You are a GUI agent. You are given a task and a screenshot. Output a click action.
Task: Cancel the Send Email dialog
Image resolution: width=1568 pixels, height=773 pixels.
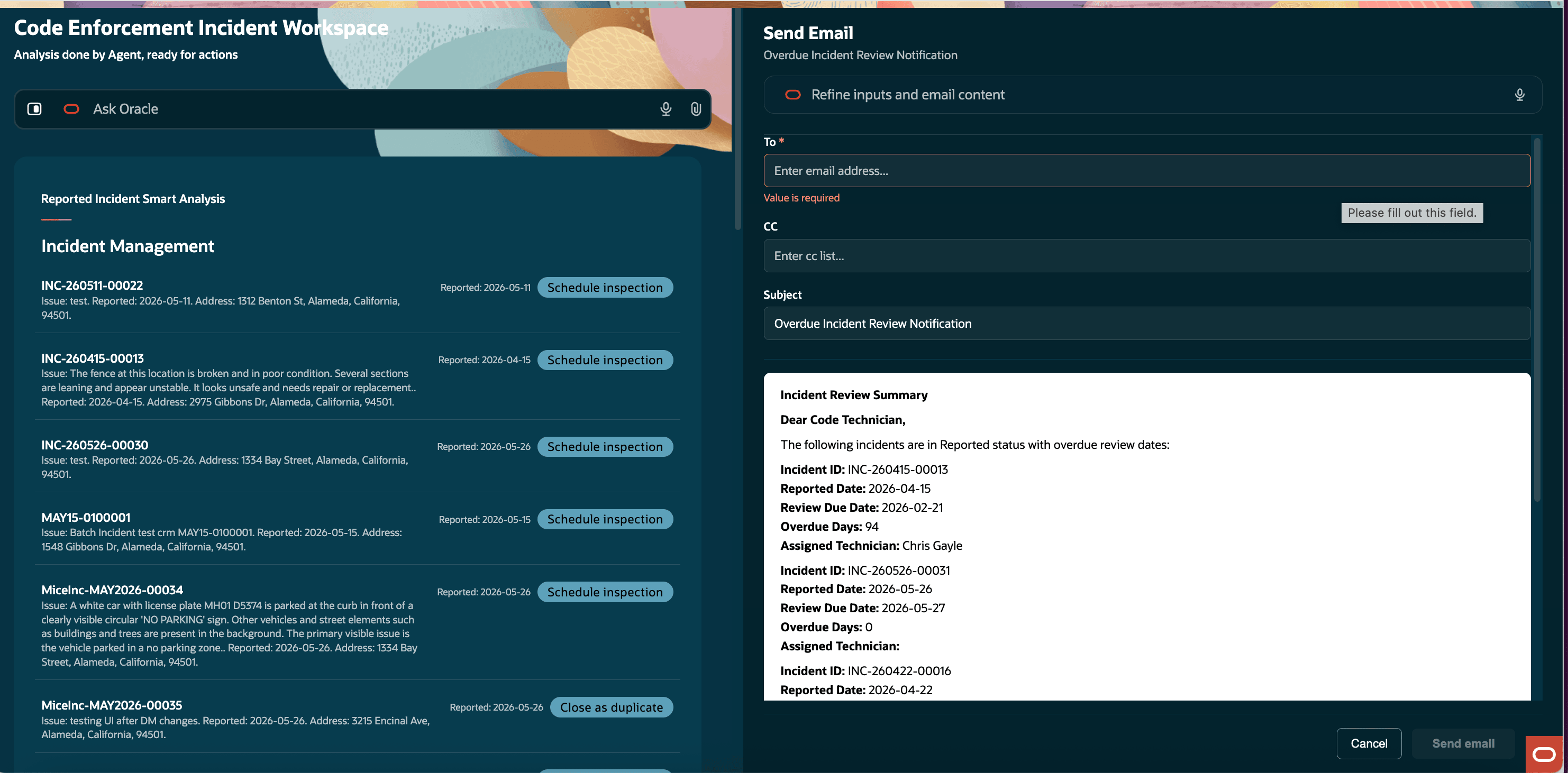[1369, 743]
